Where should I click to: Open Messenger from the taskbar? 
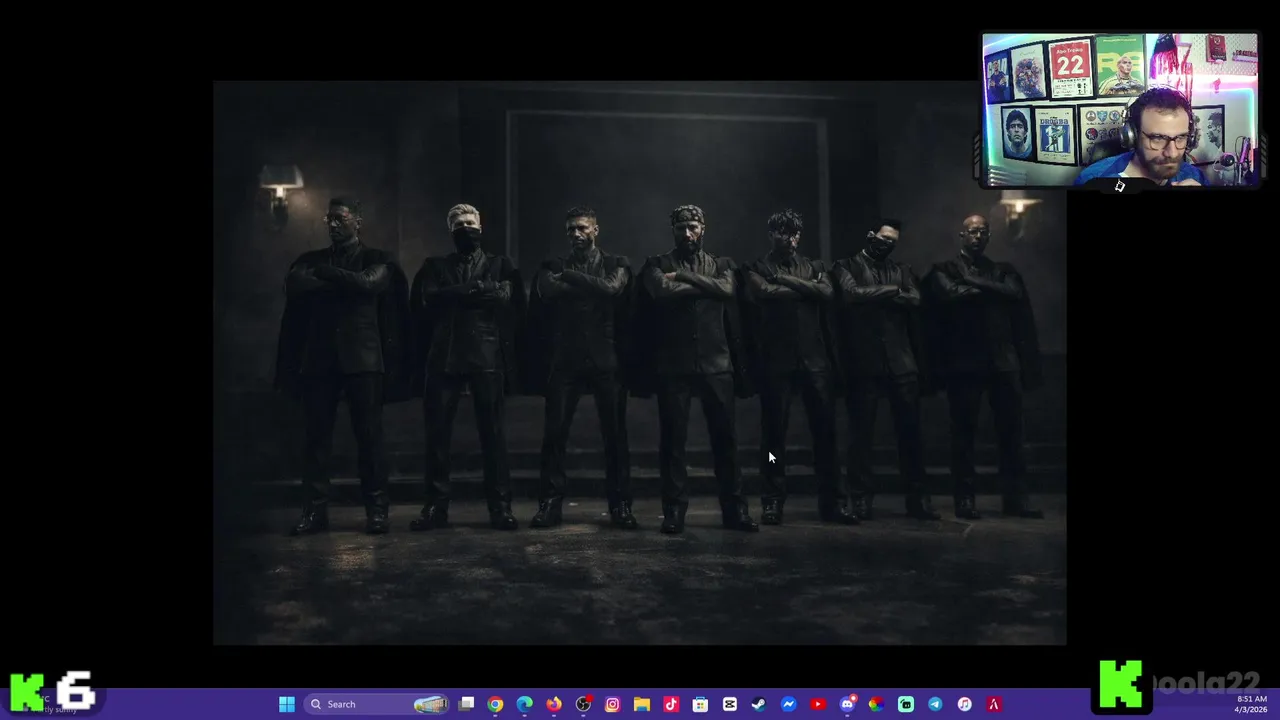click(x=788, y=704)
